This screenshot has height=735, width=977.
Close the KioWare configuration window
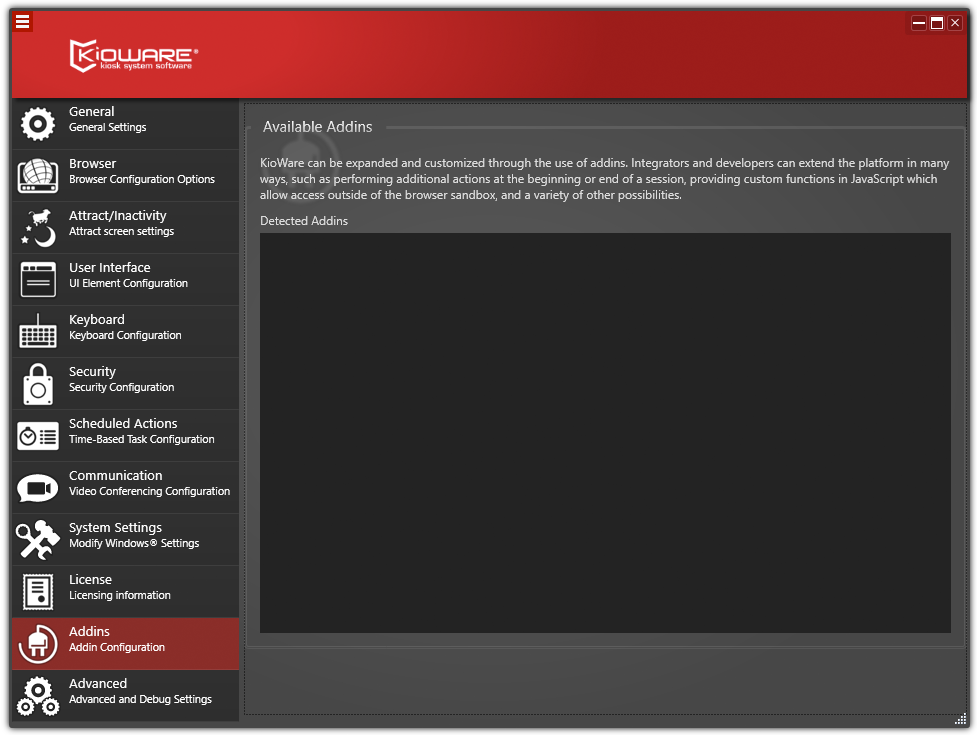point(955,23)
